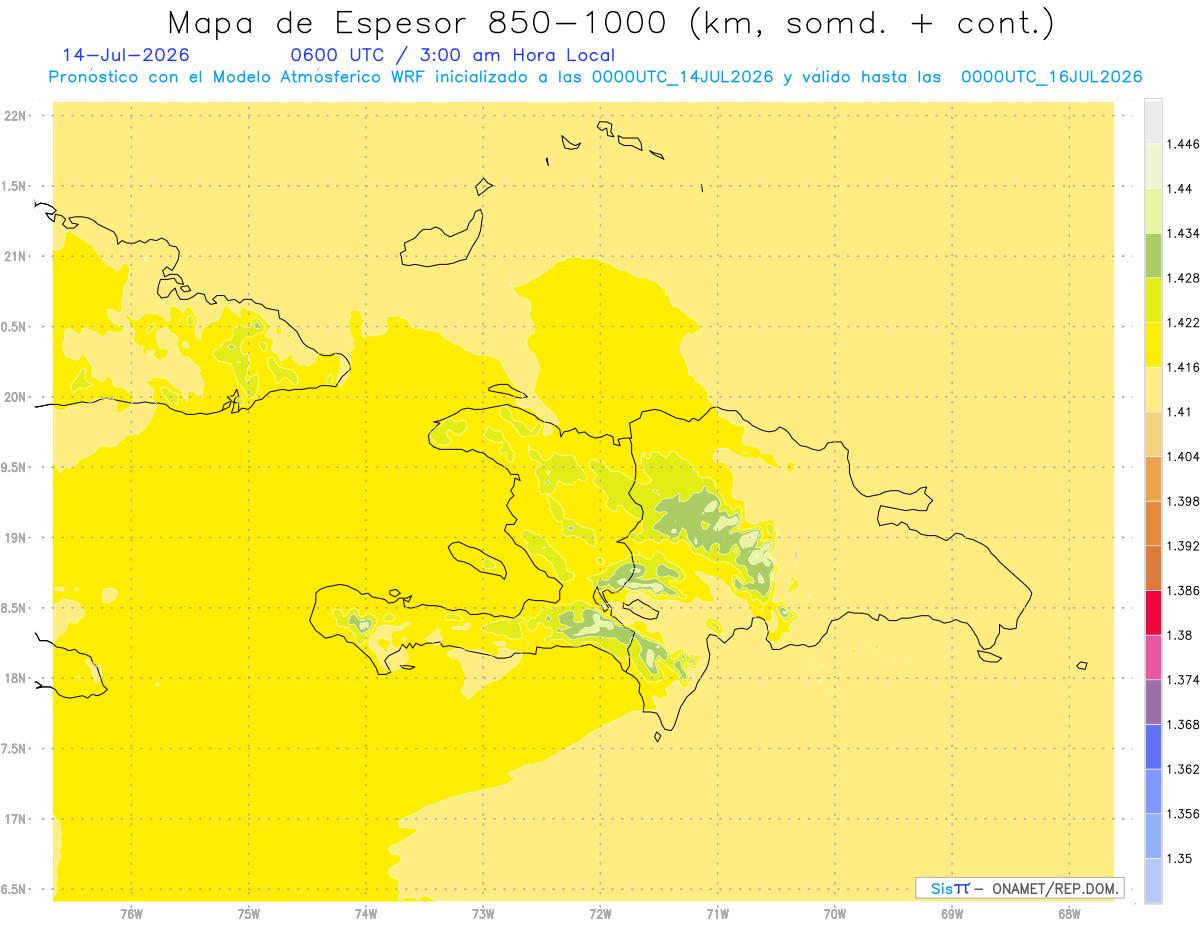Click the colorbar value "1.362"

click(x=1183, y=769)
